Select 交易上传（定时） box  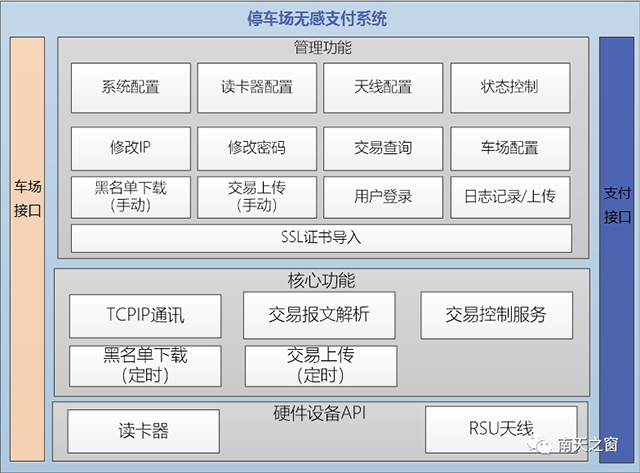pos(321,366)
